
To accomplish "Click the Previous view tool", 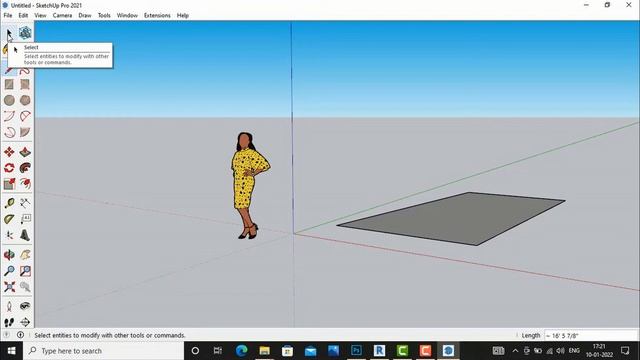I will pos(25,287).
